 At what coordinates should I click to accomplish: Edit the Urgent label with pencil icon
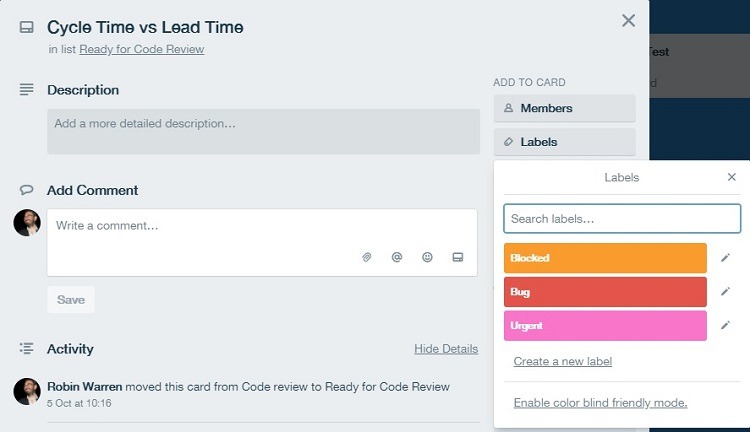pos(725,325)
